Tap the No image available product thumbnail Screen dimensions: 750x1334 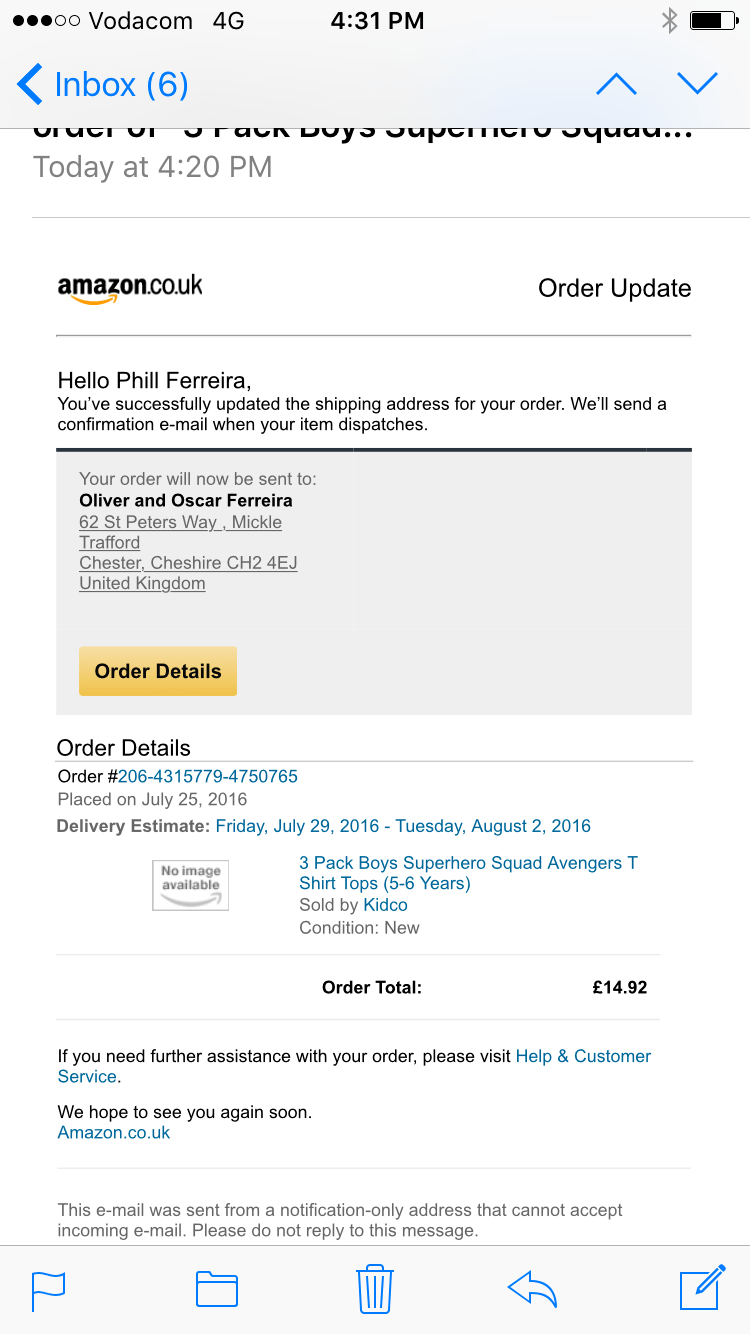click(190, 885)
